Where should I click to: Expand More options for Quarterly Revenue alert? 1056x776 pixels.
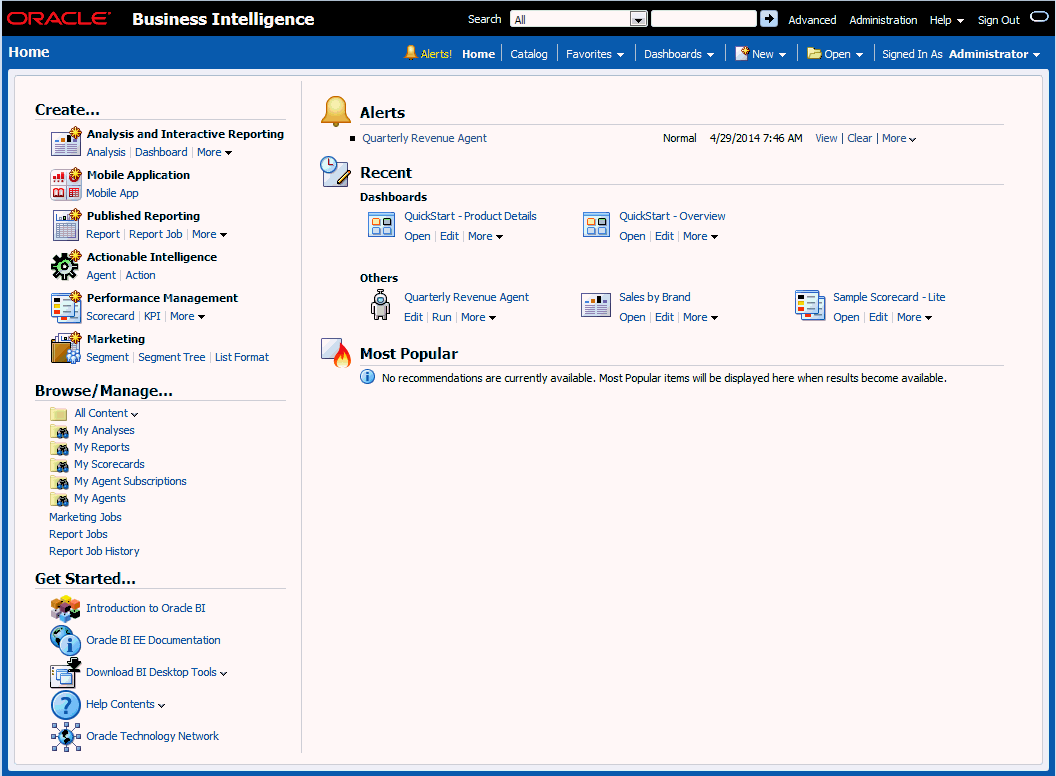click(899, 139)
